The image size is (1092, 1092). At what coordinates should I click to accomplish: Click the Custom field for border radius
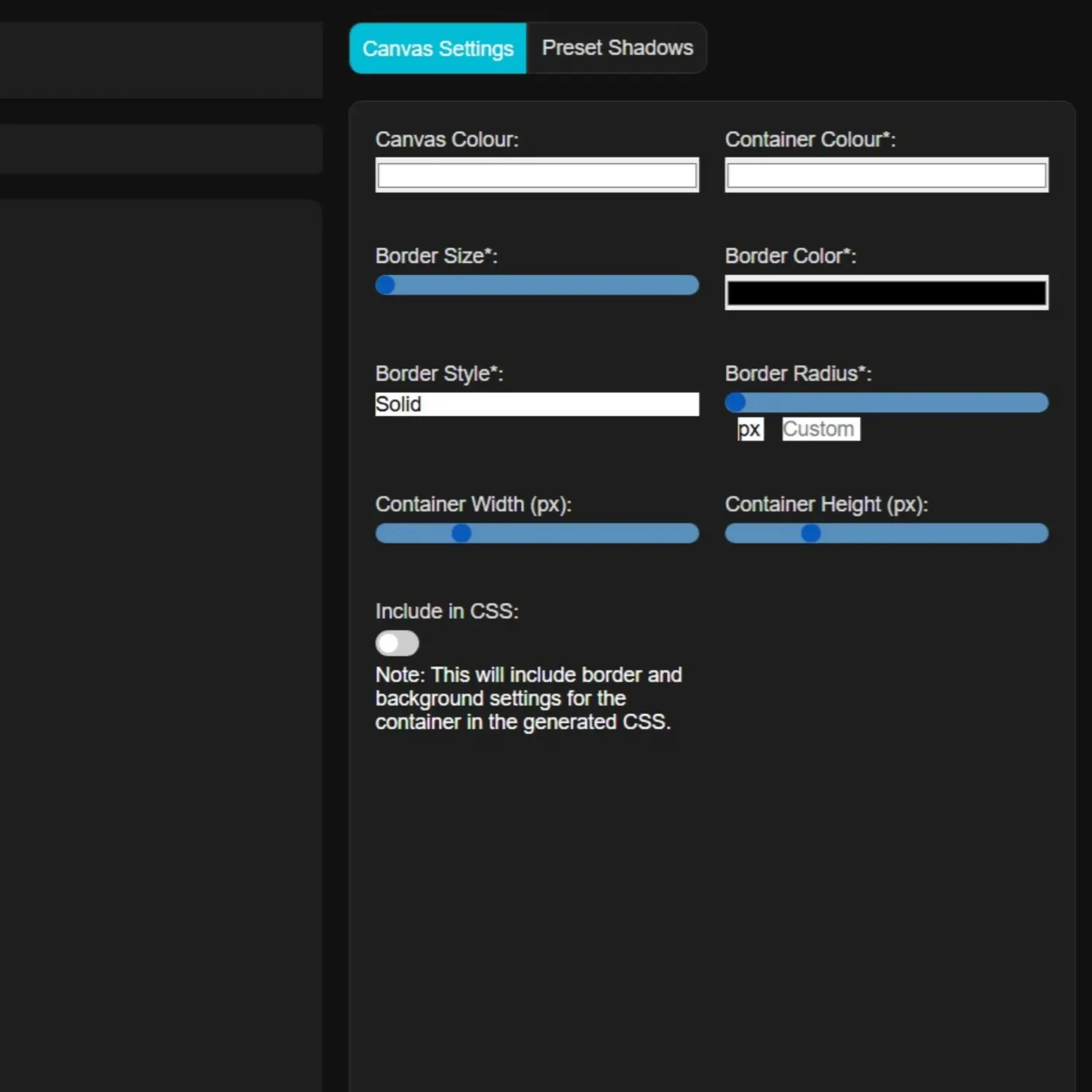click(x=820, y=430)
